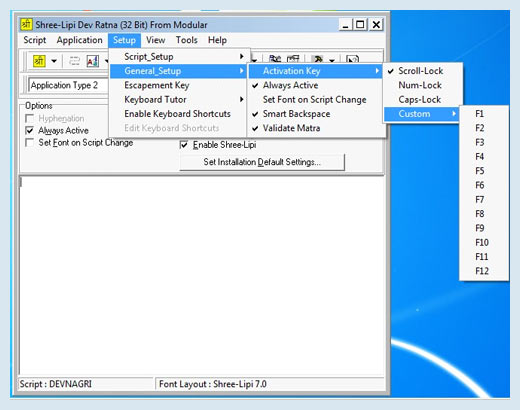Expand the General_Setup submenu
520x410 pixels.
click(x=178, y=71)
